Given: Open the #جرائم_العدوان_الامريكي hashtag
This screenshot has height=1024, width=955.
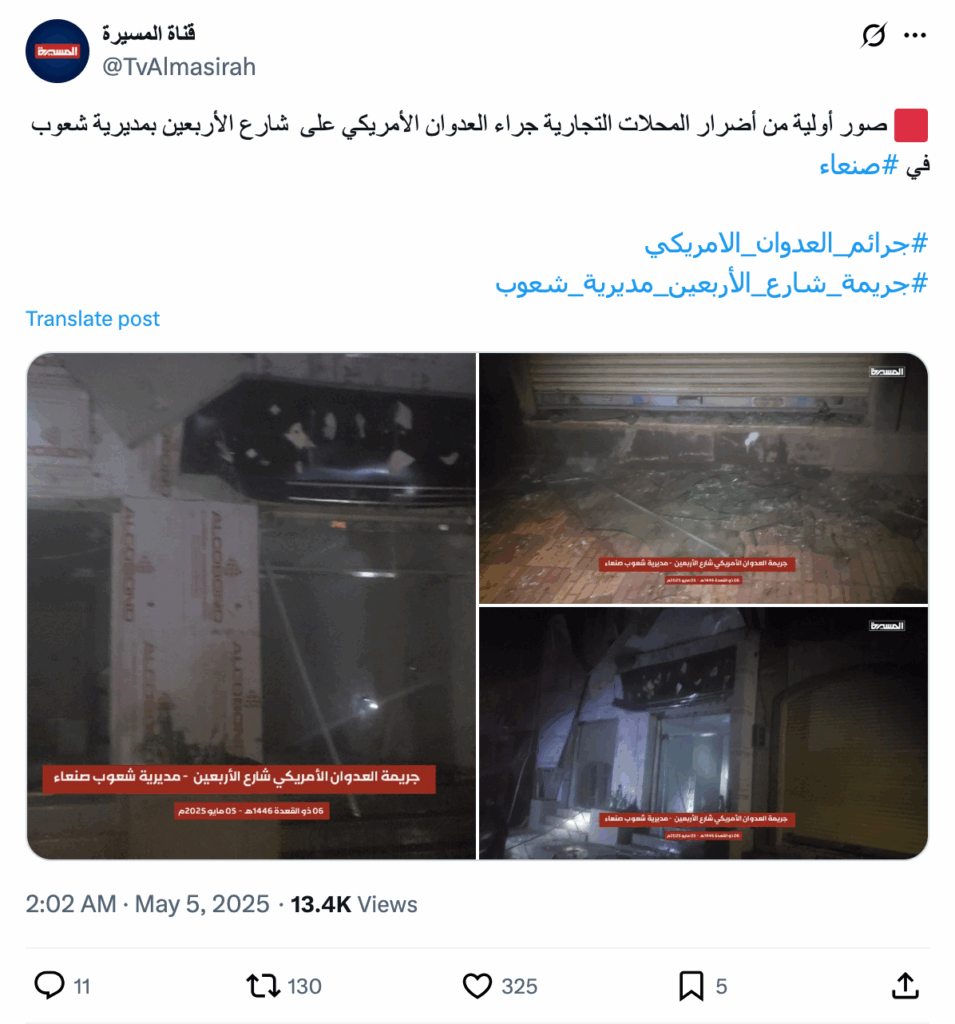Looking at the screenshot, I should (x=786, y=244).
